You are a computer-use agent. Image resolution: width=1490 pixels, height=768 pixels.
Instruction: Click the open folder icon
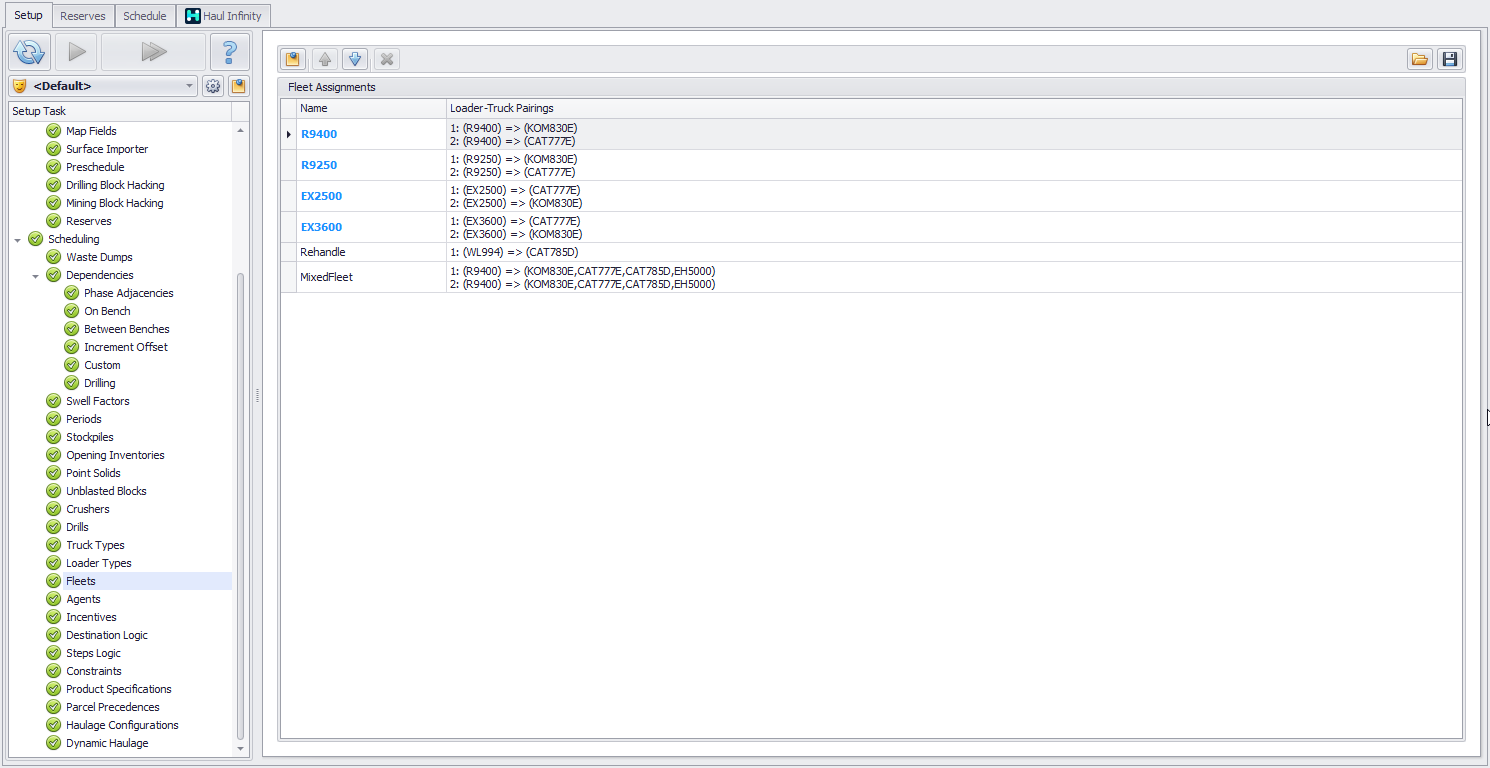click(1419, 59)
